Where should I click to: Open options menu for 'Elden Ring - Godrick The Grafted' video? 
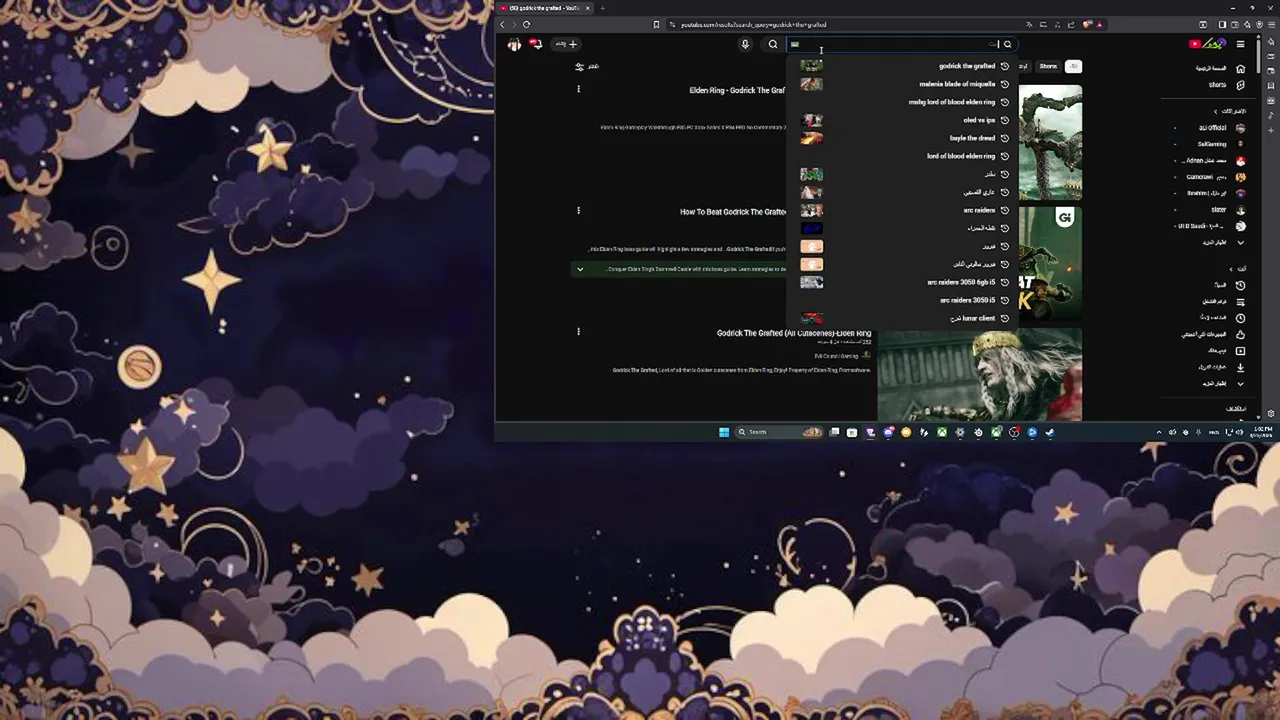pos(578,89)
